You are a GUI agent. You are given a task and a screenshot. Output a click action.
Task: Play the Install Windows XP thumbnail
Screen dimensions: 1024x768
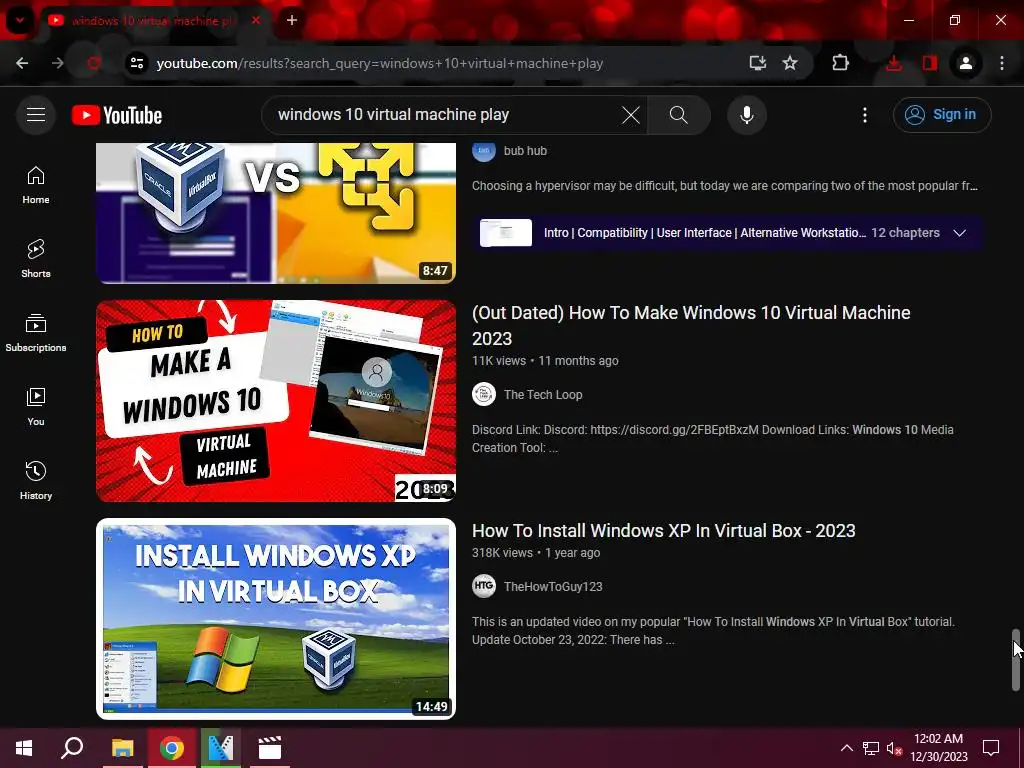276,619
